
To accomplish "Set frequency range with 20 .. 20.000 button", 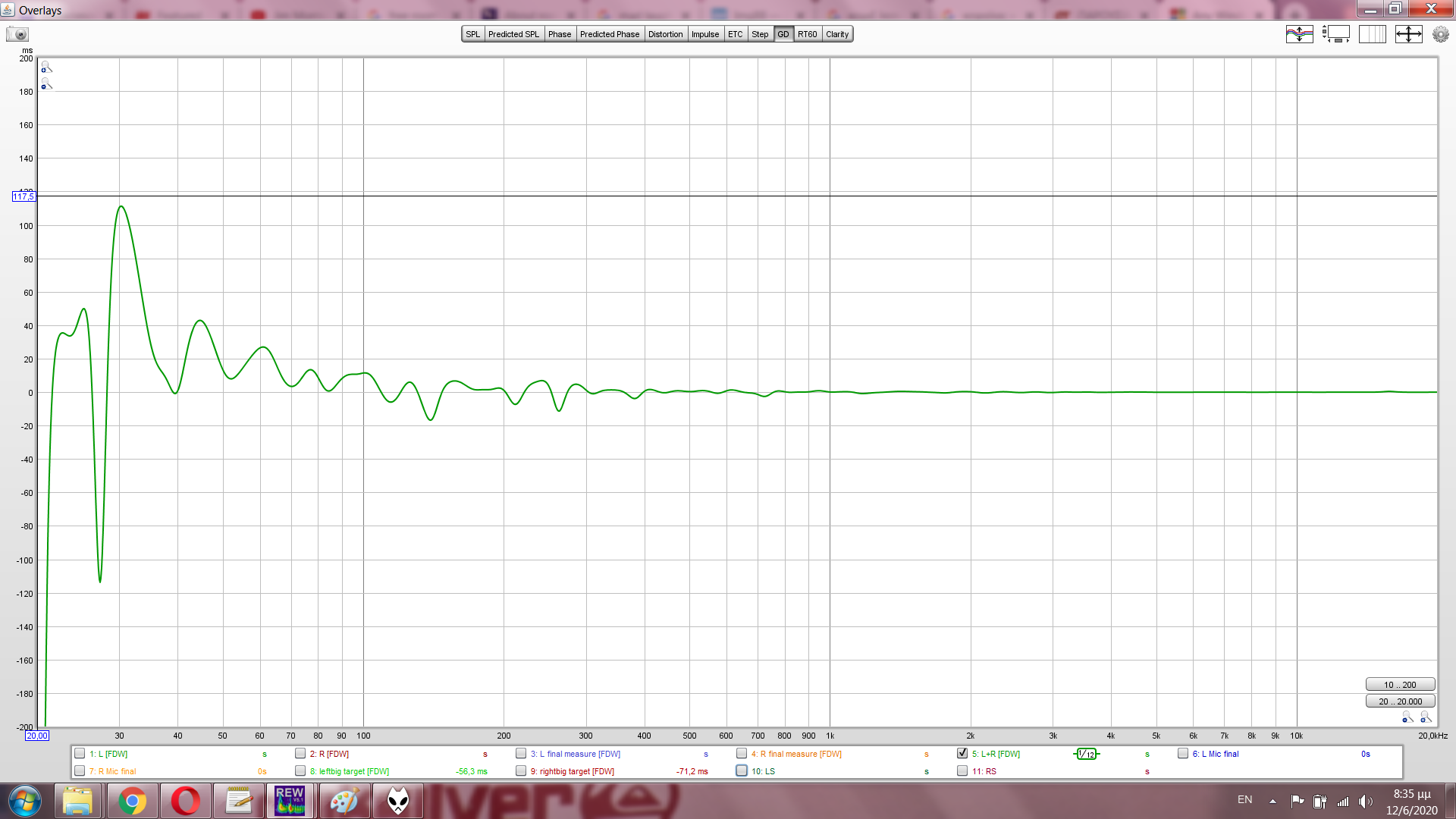I will click(x=1400, y=701).
